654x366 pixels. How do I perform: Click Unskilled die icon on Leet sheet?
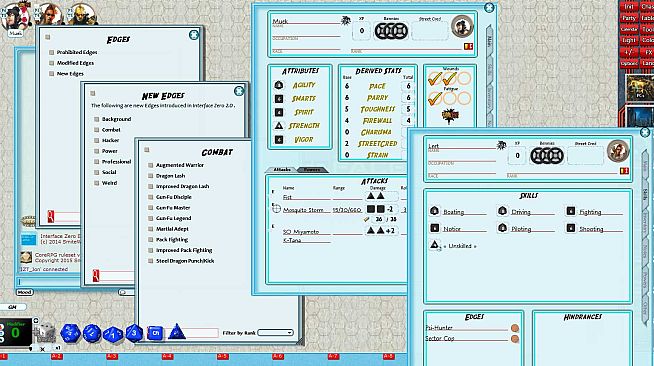(x=435, y=245)
